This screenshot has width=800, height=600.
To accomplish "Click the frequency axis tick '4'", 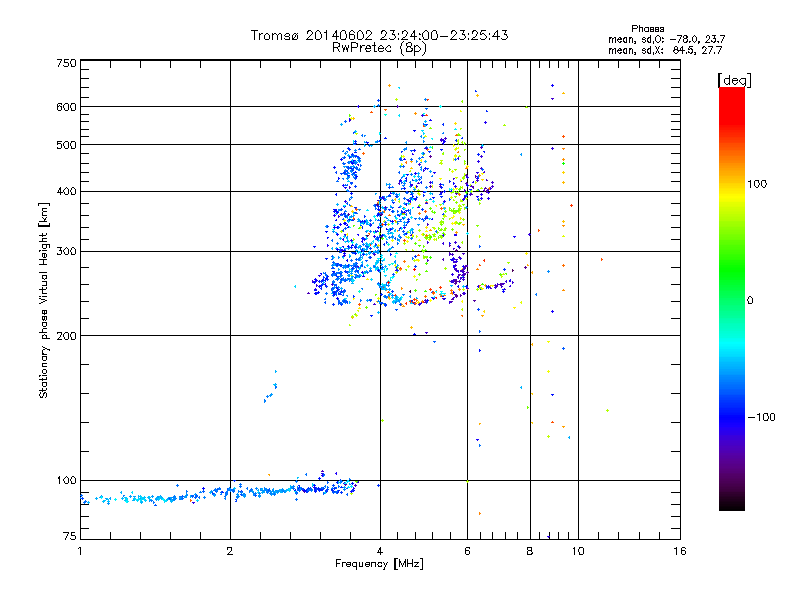I will [x=380, y=551].
